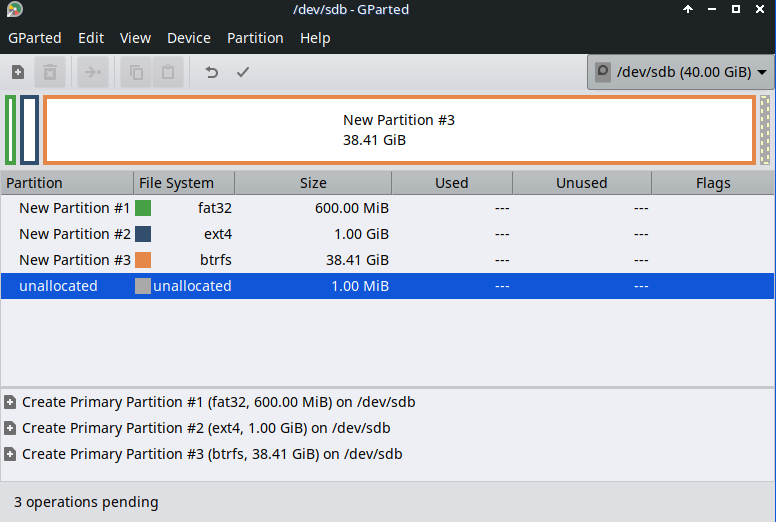Open the Device menu
Viewport: 776px width, 522px height.
click(189, 38)
